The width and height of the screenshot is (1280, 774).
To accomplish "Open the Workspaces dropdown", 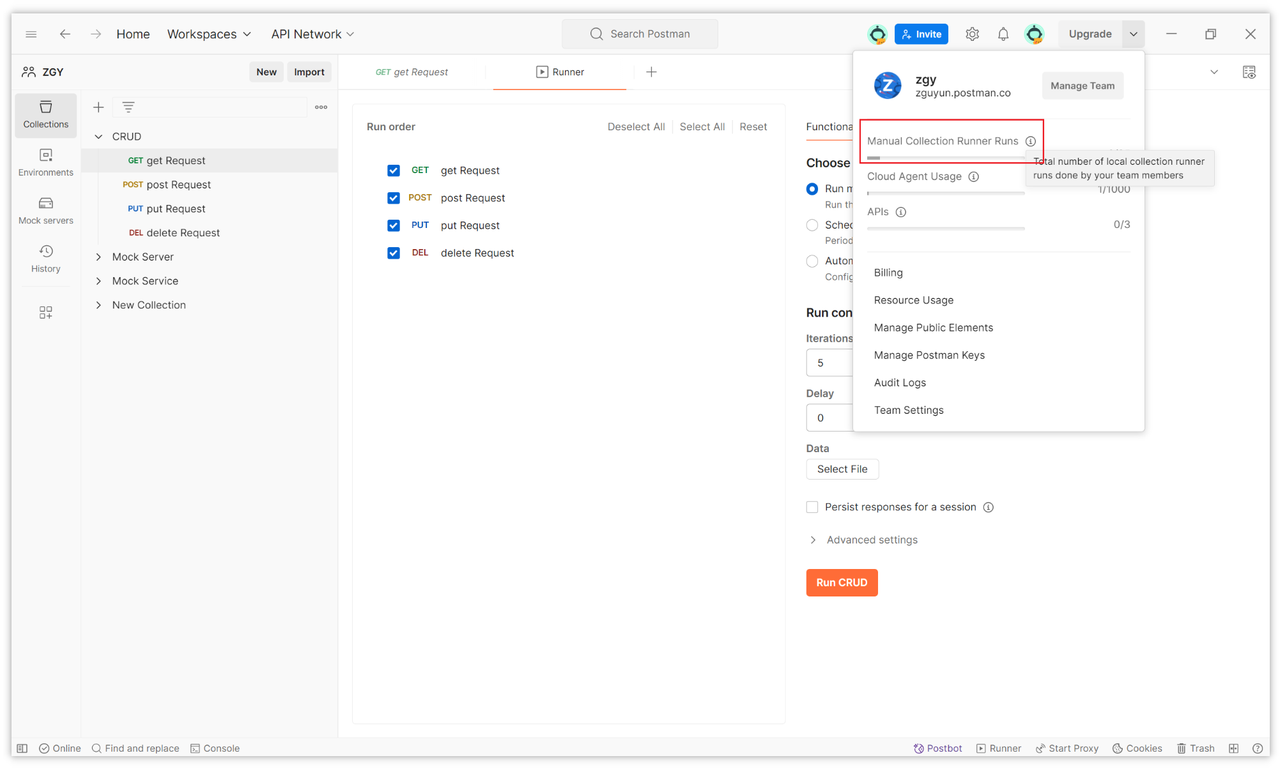I will click(209, 34).
